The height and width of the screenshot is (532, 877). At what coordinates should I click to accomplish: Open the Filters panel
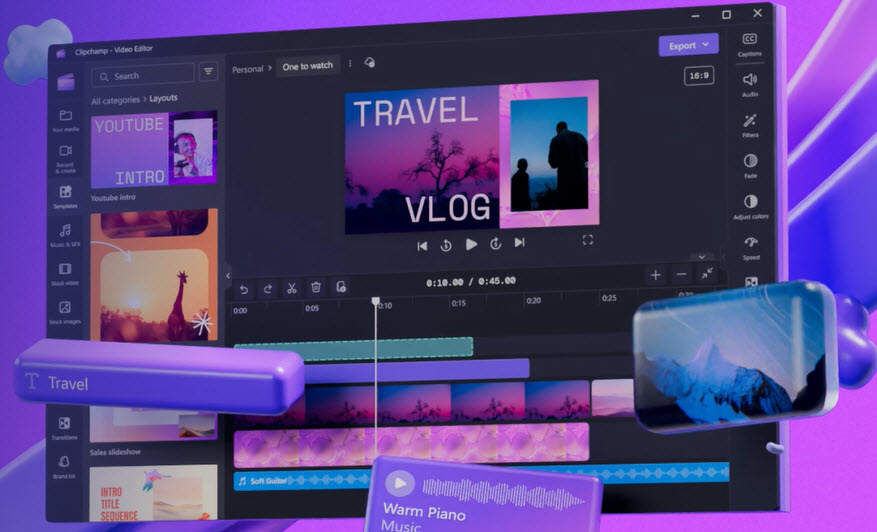pos(750,125)
